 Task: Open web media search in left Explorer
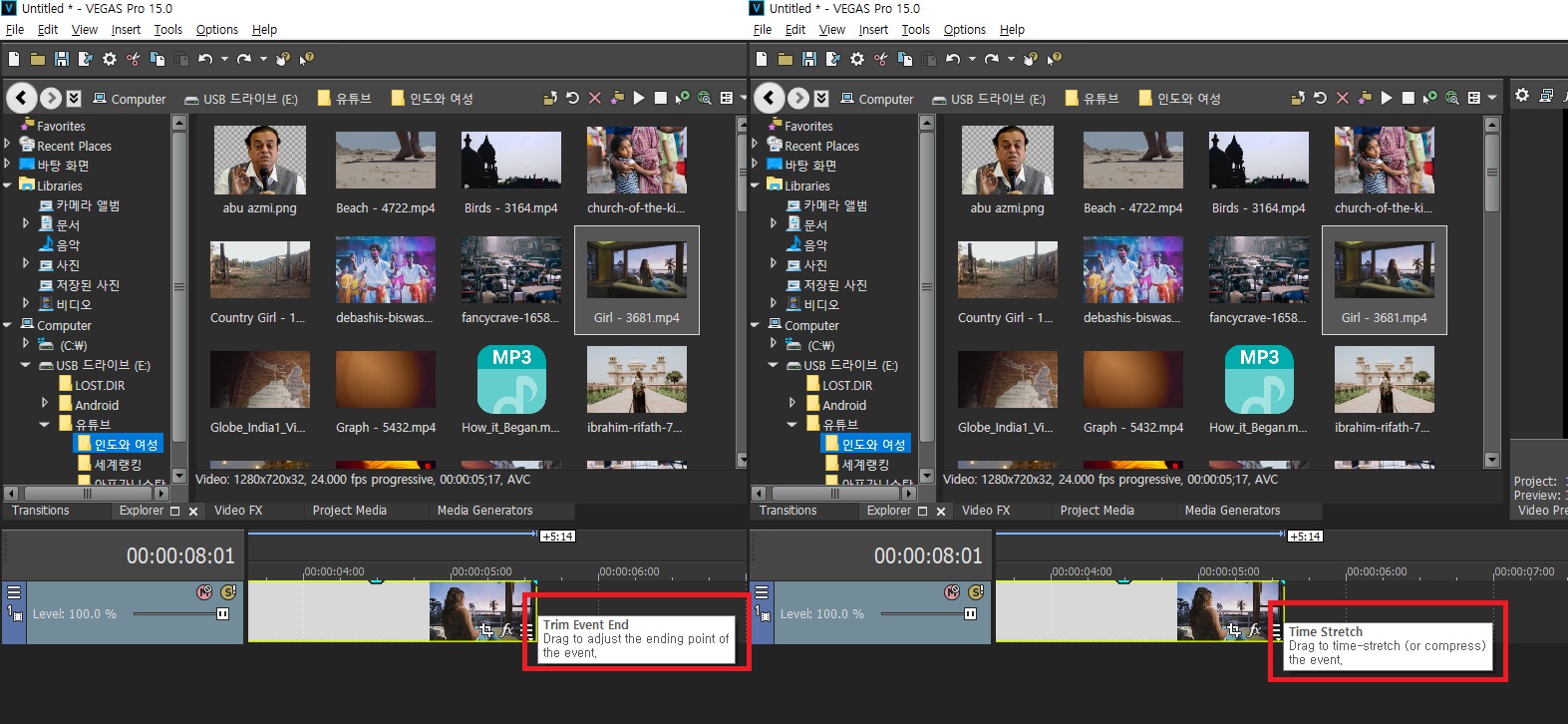tap(705, 98)
